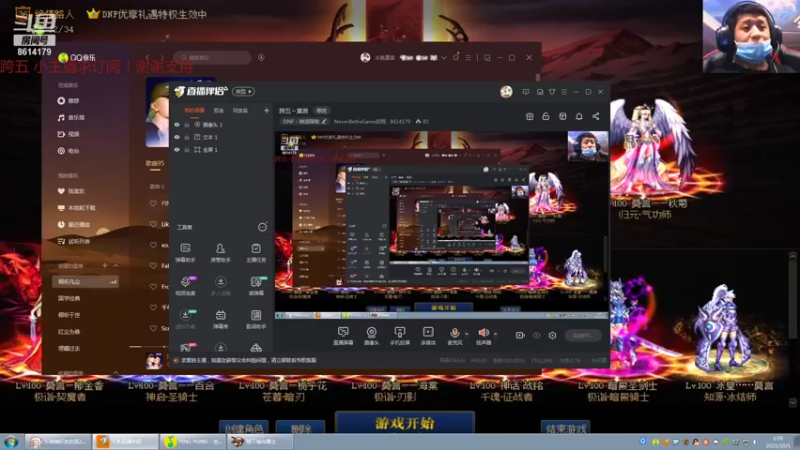Start recording with camcorder icon
Screen dimensions: 800x450
pos(520,335)
